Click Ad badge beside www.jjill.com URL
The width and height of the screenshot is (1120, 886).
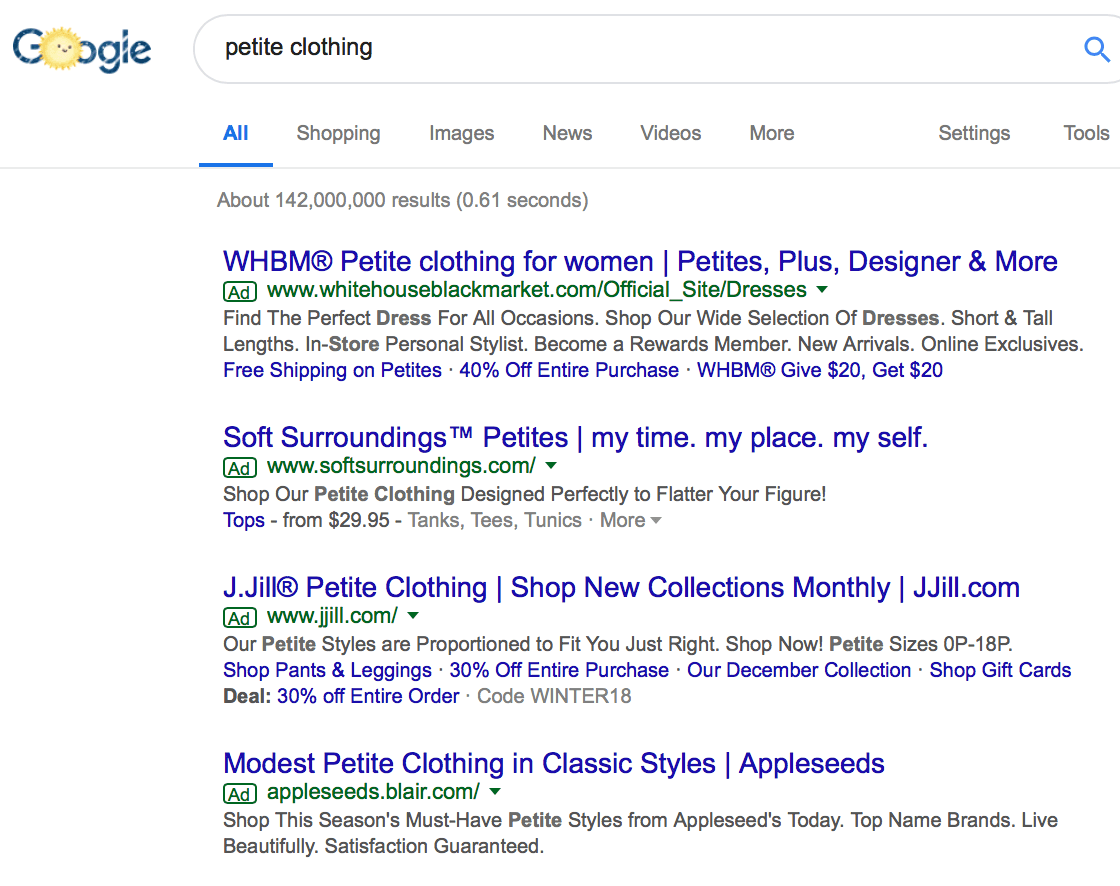[239, 617]
